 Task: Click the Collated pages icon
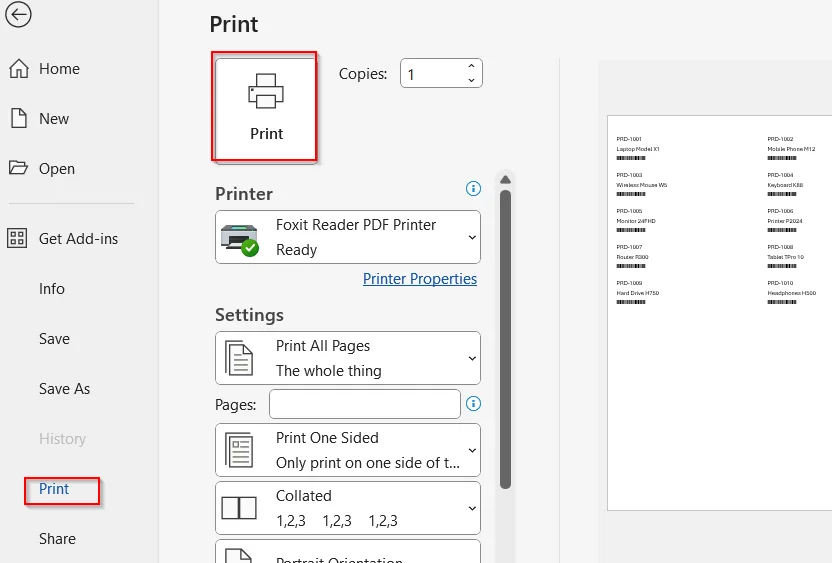[239, 508]
